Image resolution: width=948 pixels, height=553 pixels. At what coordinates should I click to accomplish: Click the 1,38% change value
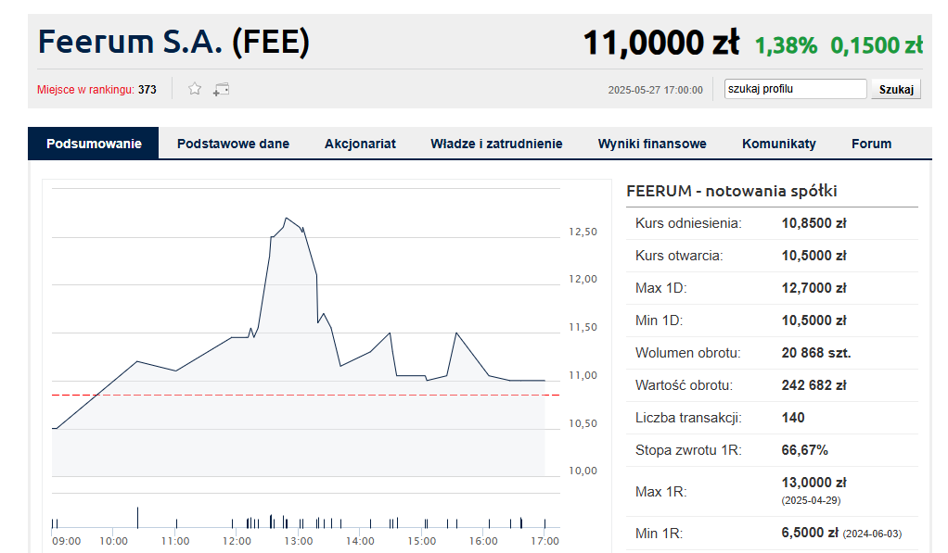point(785,45)
